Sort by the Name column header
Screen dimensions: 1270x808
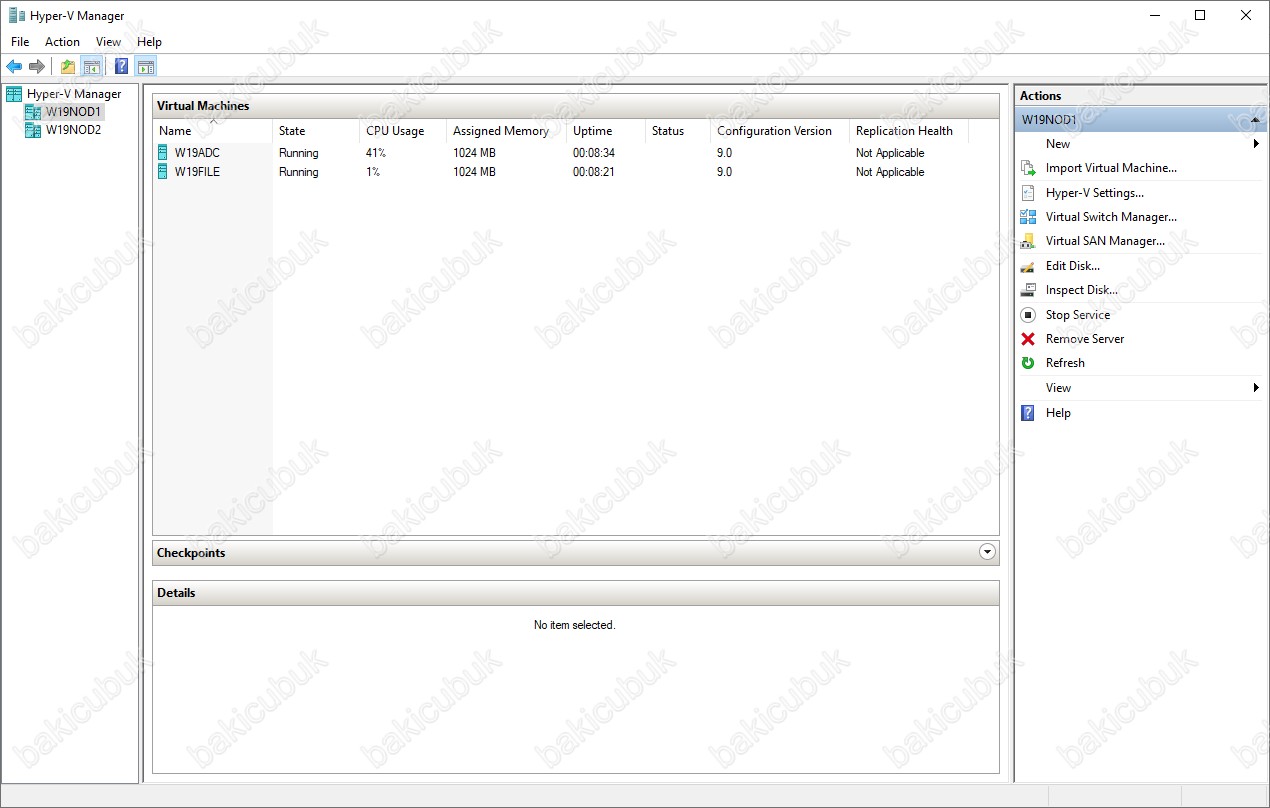[213, 131]
